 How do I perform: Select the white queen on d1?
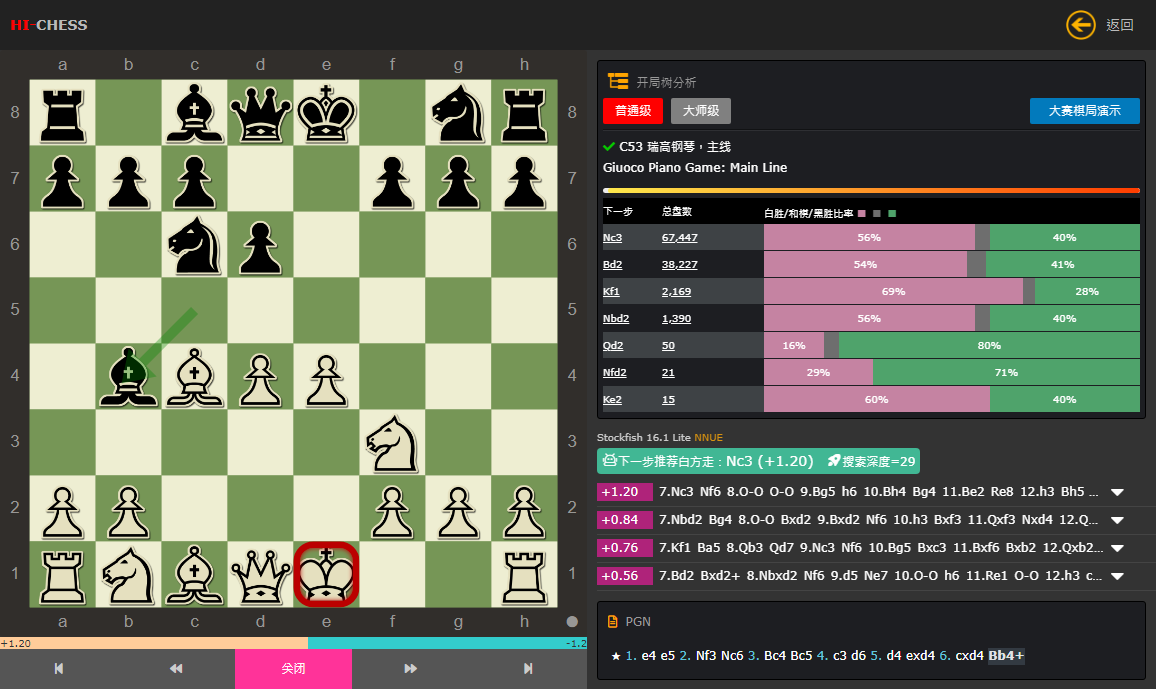260,574
